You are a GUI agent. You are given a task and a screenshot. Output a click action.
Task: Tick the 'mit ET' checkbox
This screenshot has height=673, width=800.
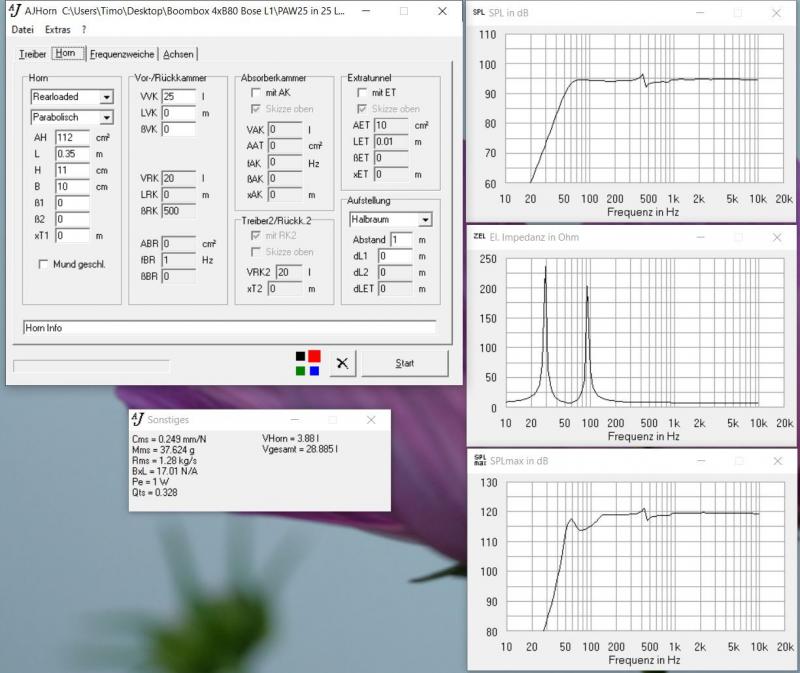point(362,93)
